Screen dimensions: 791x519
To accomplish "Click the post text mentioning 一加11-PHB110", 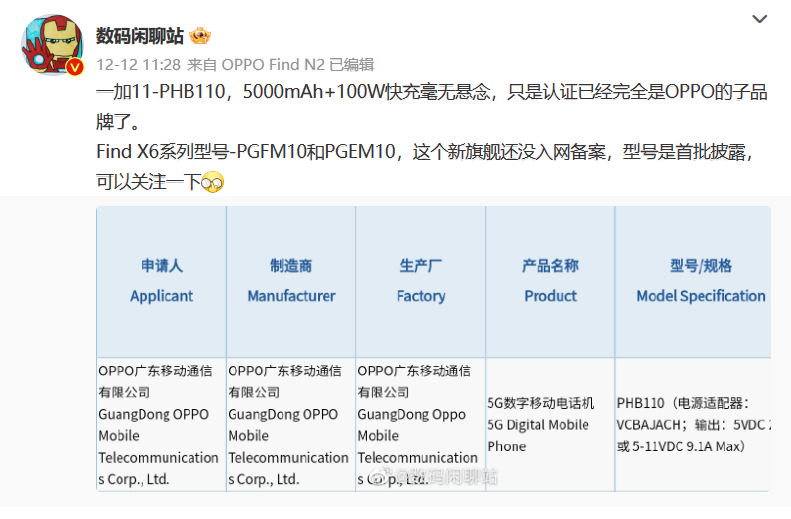I will click(x=432, y=106).
